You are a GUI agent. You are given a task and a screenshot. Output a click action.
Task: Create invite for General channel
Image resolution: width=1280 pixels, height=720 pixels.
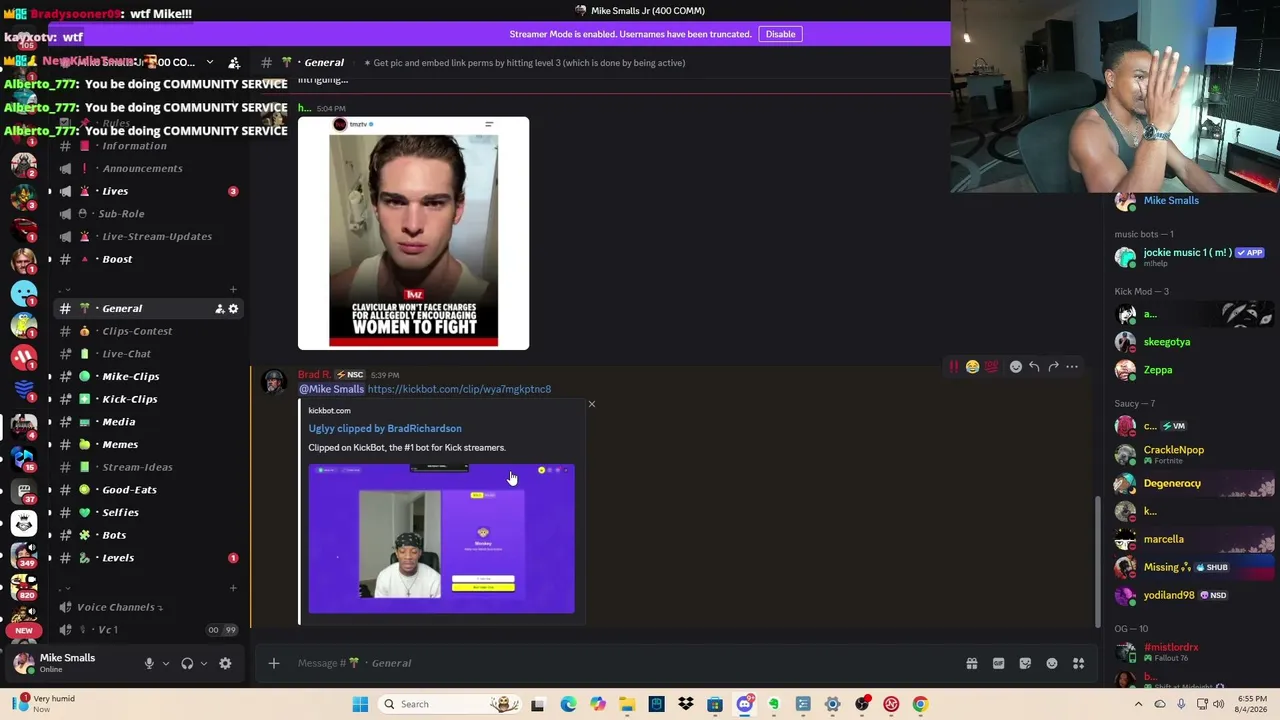click(x=220, y=309)
